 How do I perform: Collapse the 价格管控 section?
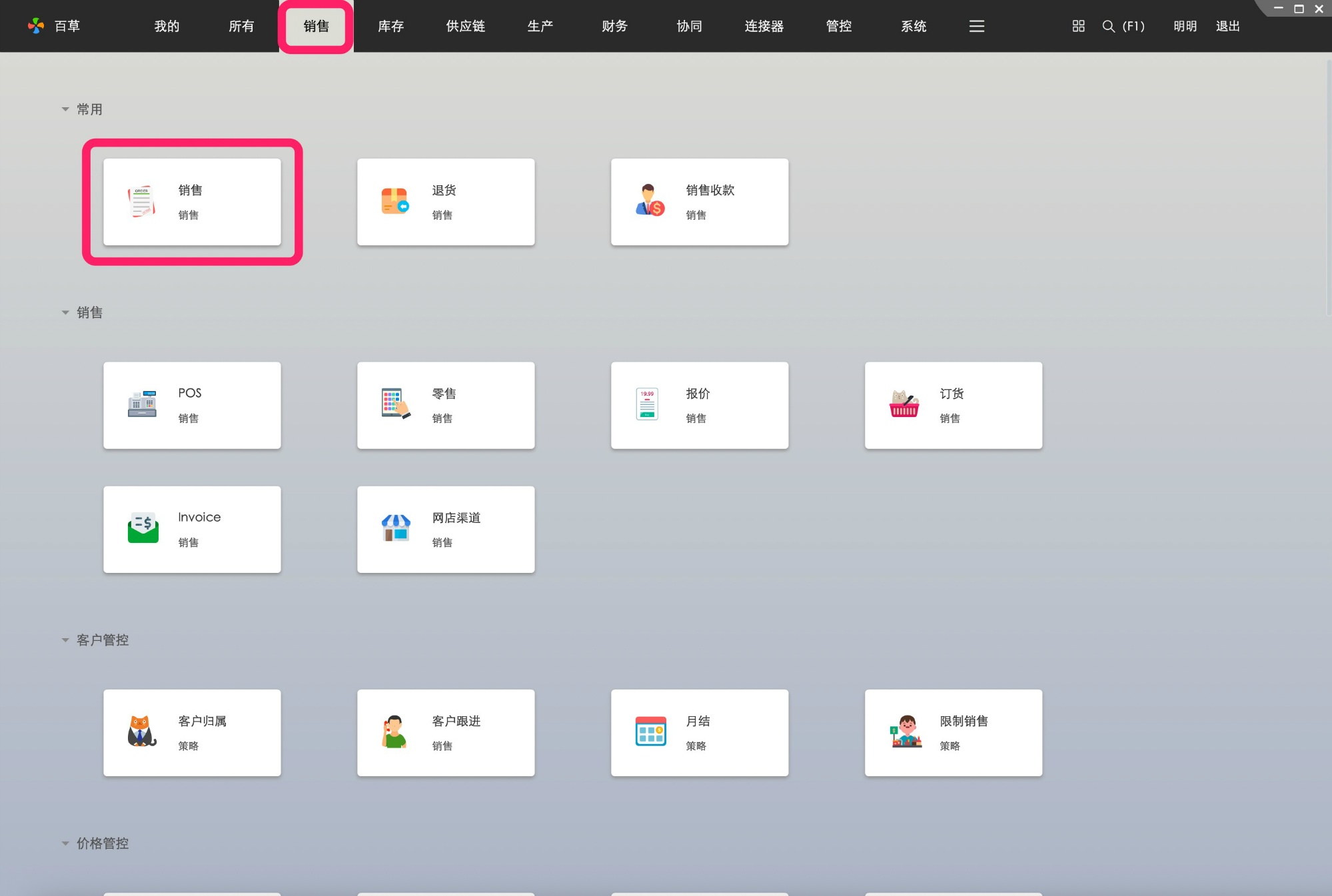[65, 843]
